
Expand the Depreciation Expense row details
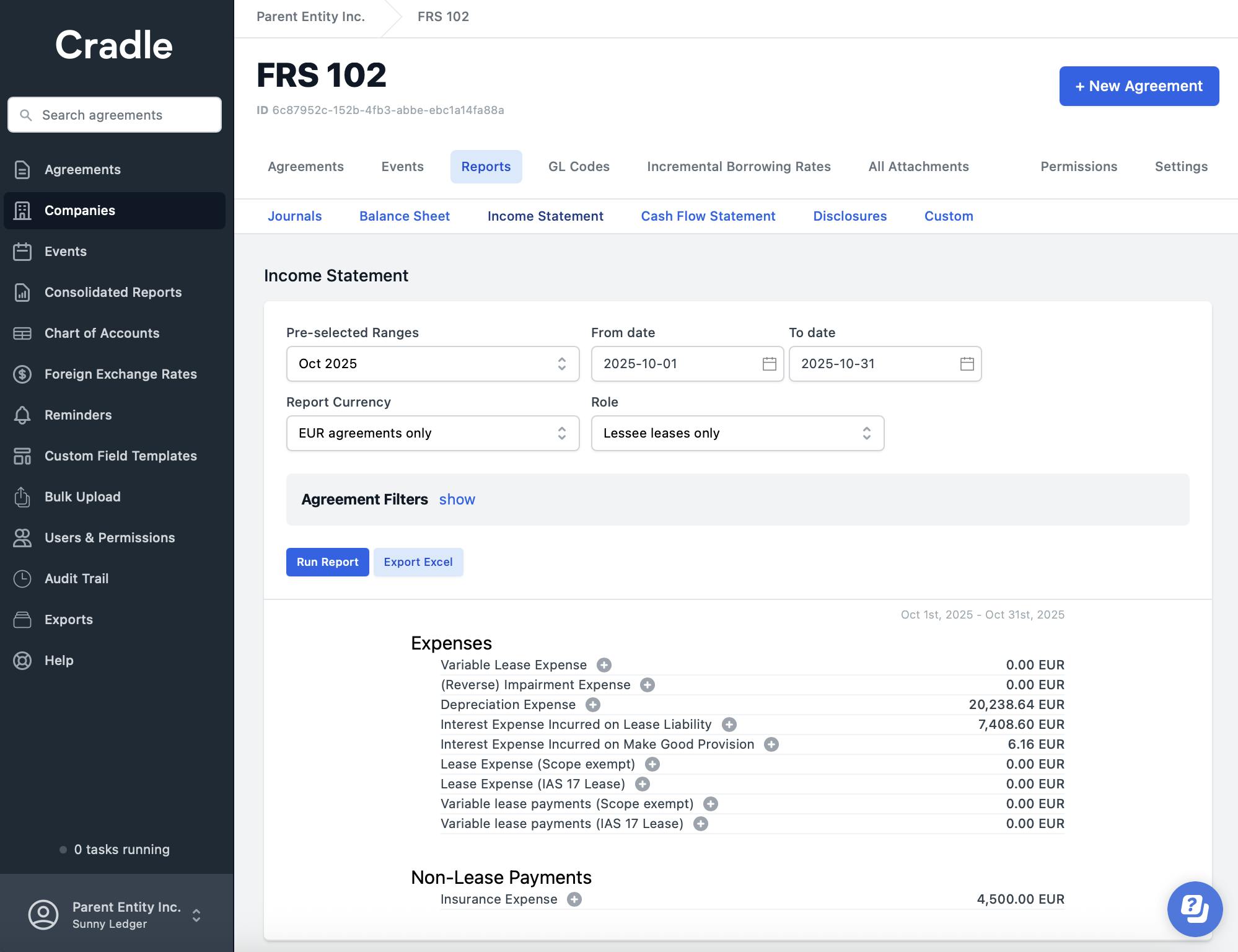click(x=593, y=705)
